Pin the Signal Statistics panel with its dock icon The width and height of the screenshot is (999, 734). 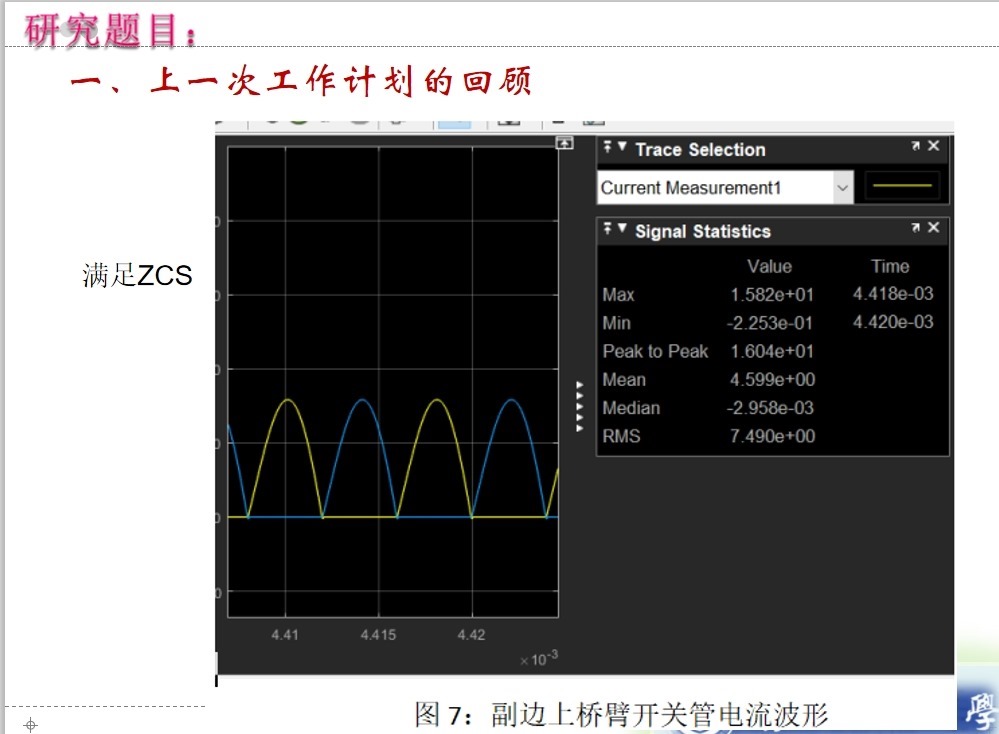(608, 229)
